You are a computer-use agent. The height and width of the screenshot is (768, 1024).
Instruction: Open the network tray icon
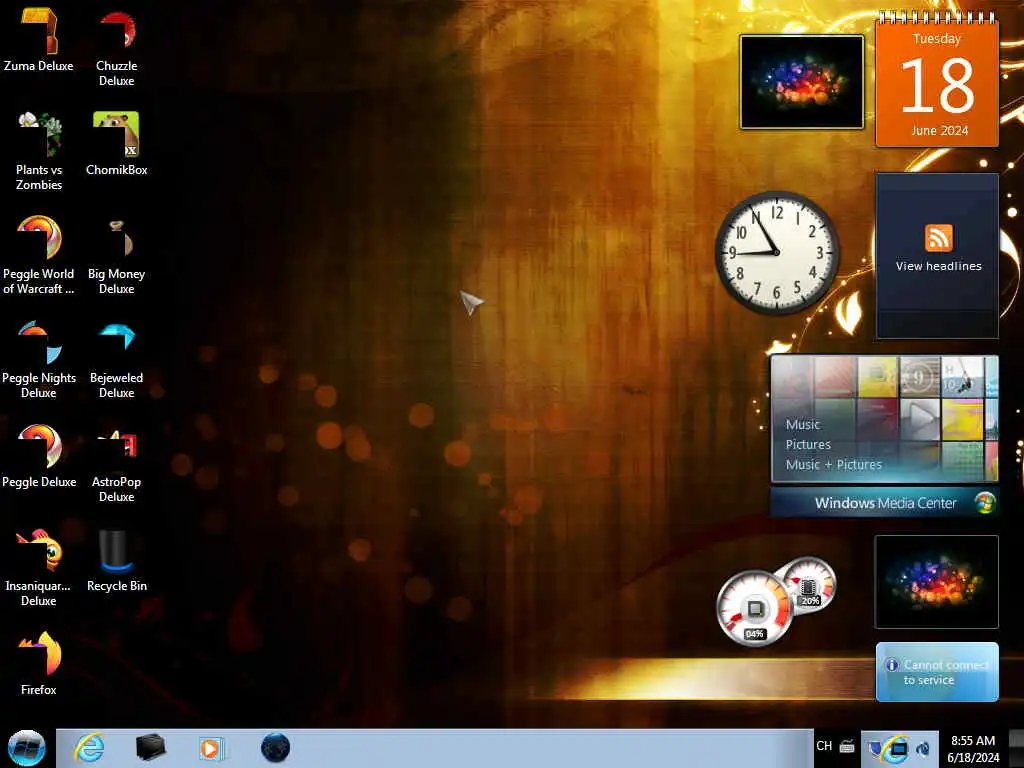pyautogui.click(x=899, y=748)
